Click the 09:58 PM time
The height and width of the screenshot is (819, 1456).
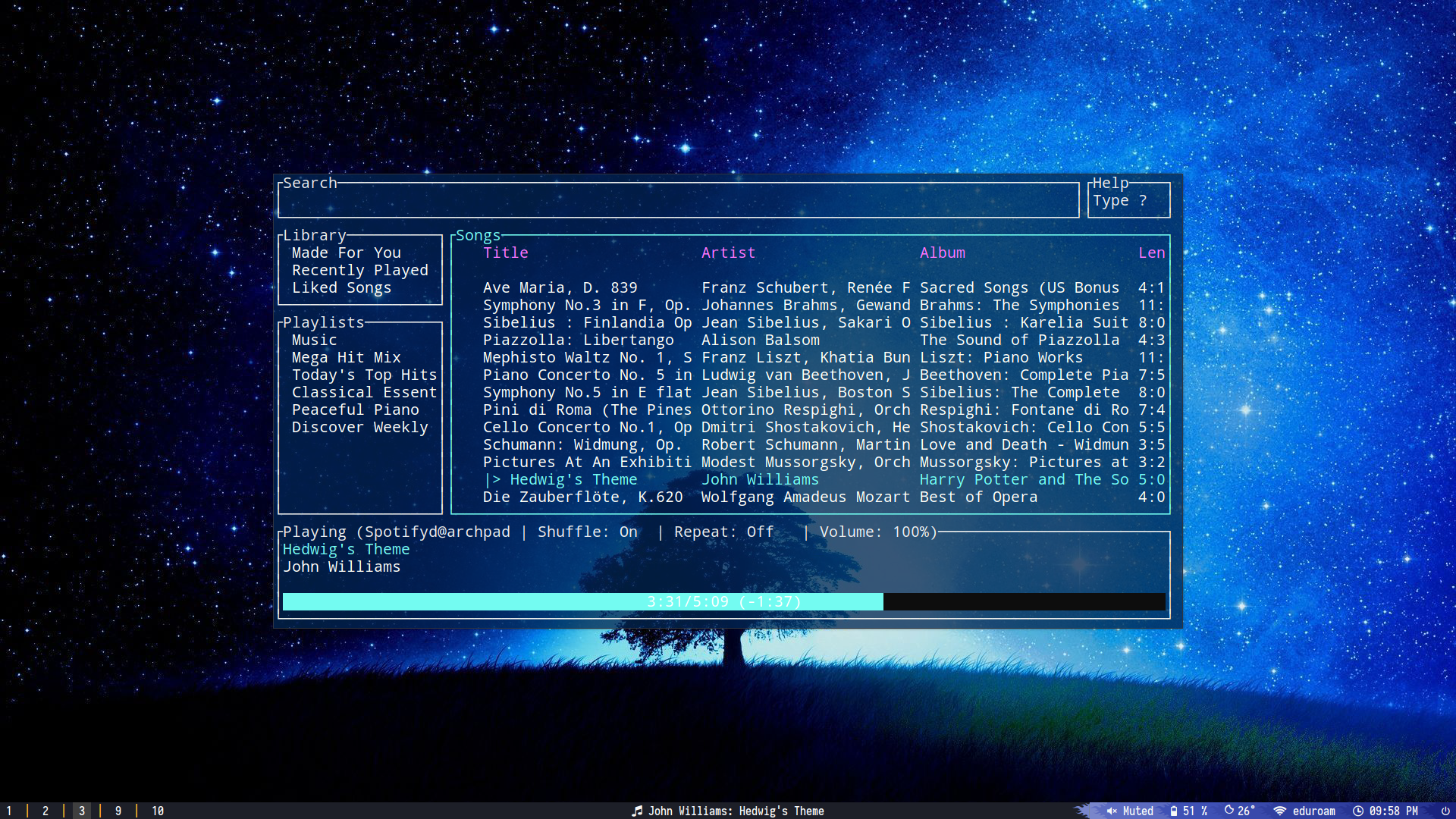point(1394,811)
